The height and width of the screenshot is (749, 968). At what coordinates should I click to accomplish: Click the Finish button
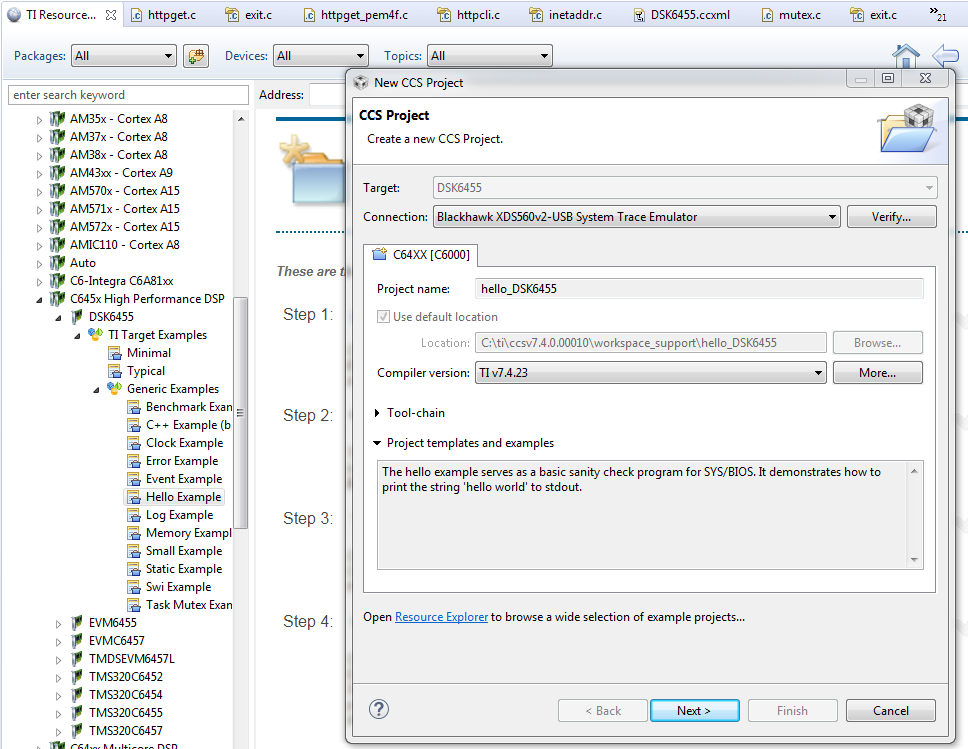click(x=793, y=711)
